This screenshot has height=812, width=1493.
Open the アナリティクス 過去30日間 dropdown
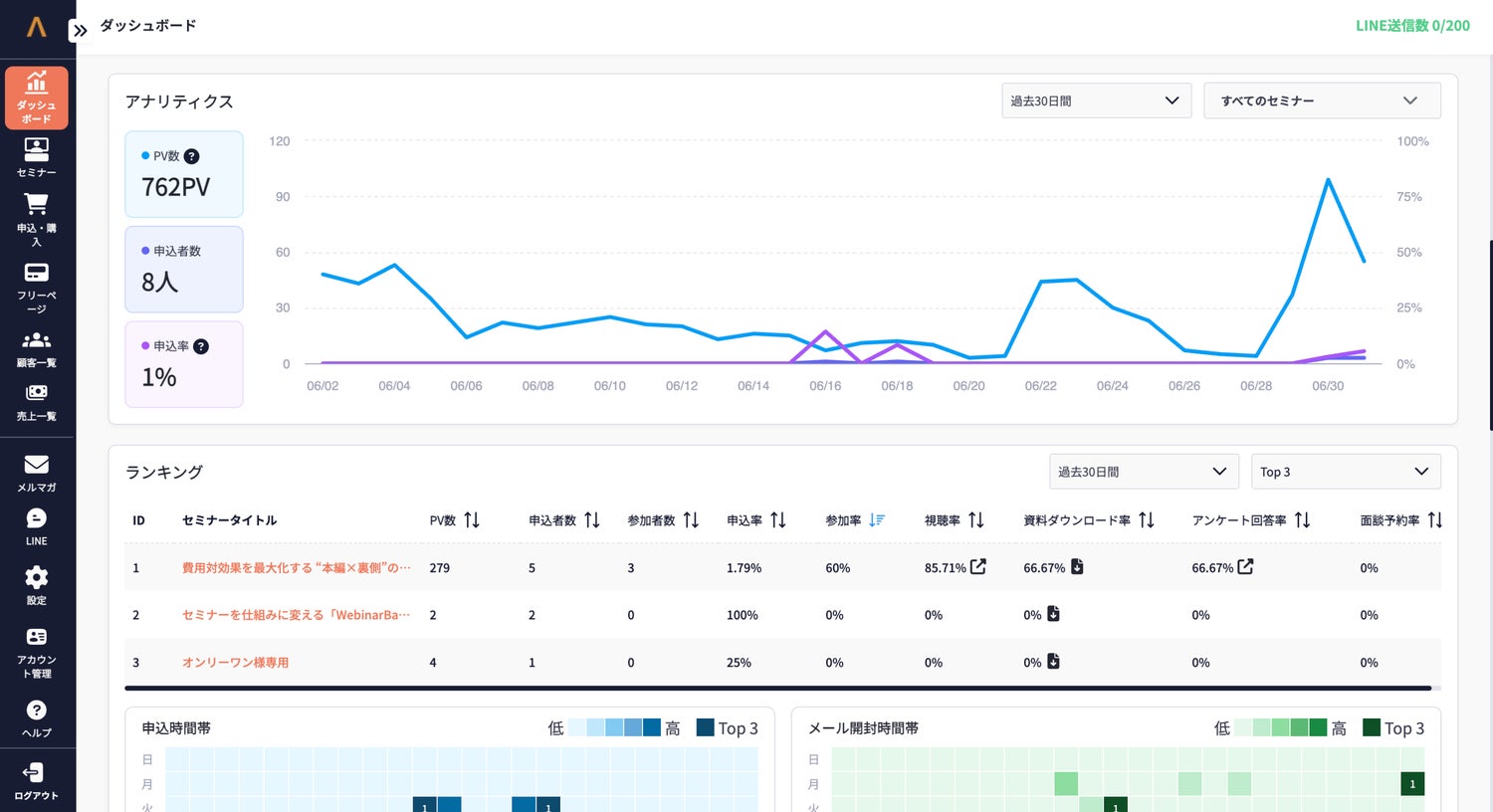pyautogui.click(x=1096, y=101)
